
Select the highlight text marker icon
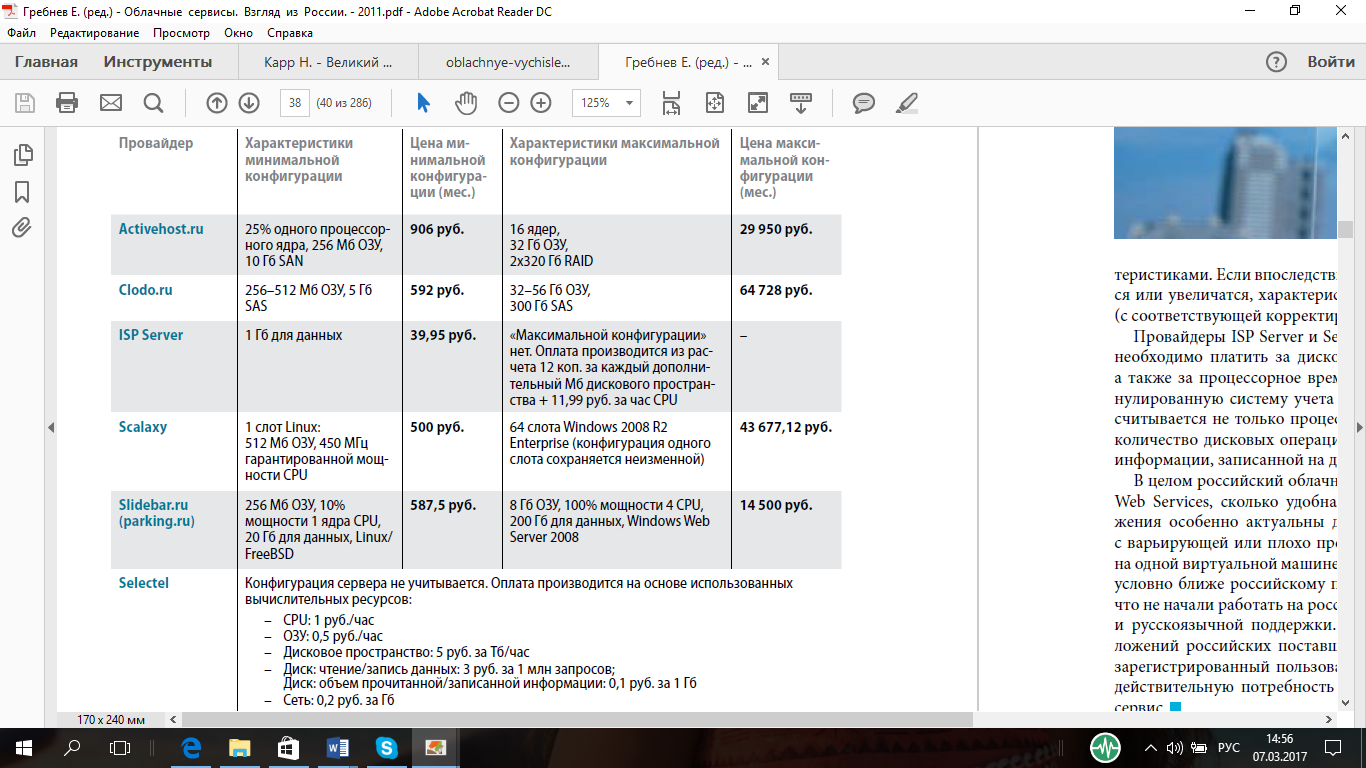907,102
